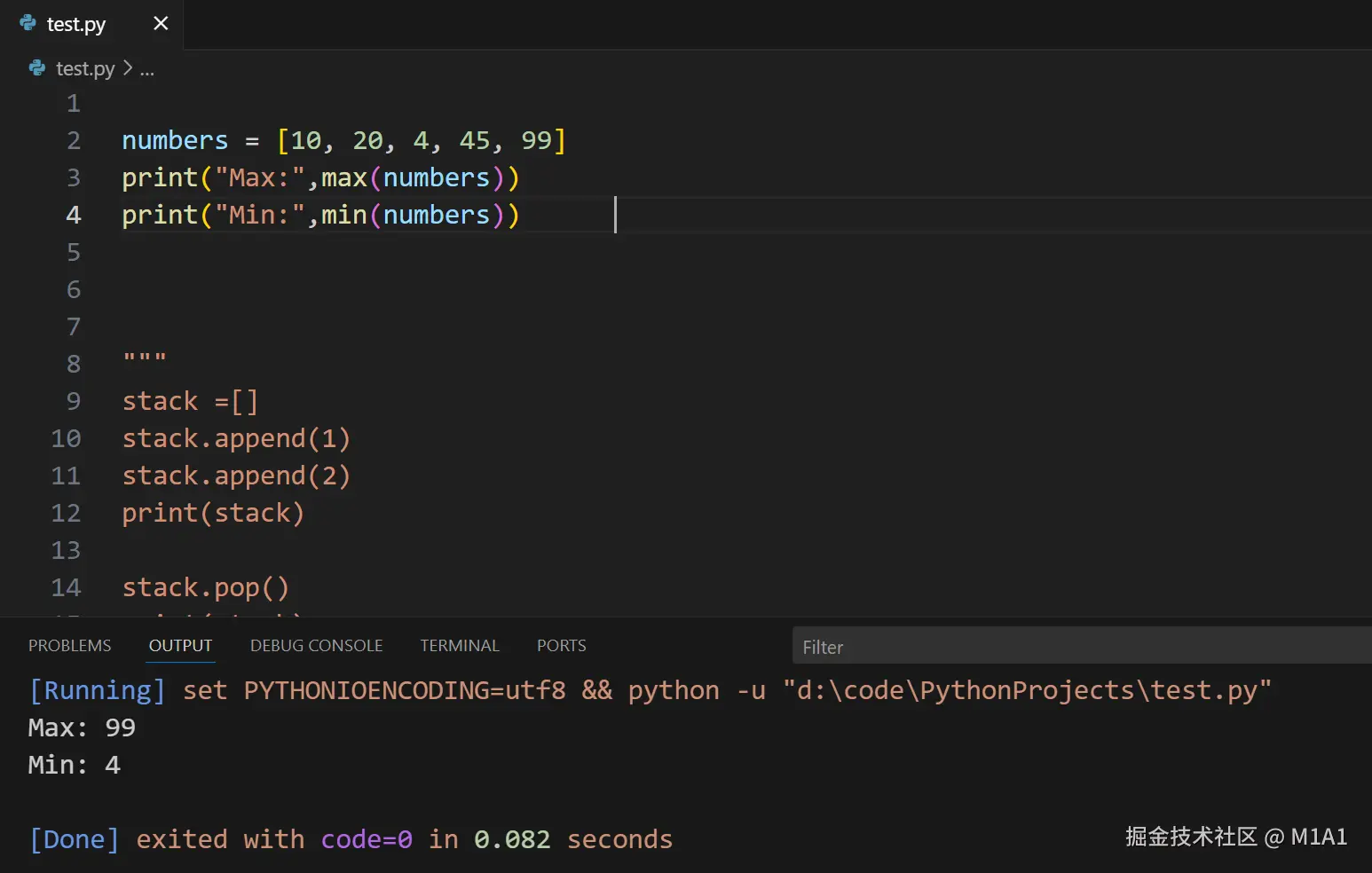
Task: Click the Python file icon in tab
Action: click(28, 24)
